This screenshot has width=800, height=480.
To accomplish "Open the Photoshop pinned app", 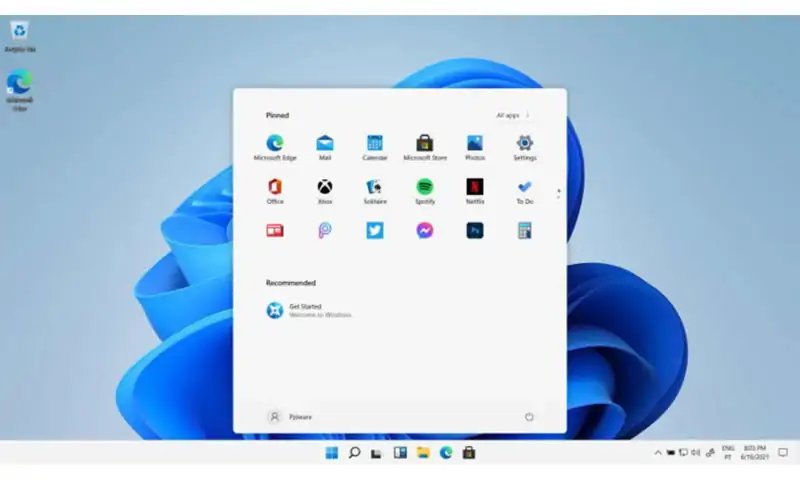I will [x=474, y=231].
